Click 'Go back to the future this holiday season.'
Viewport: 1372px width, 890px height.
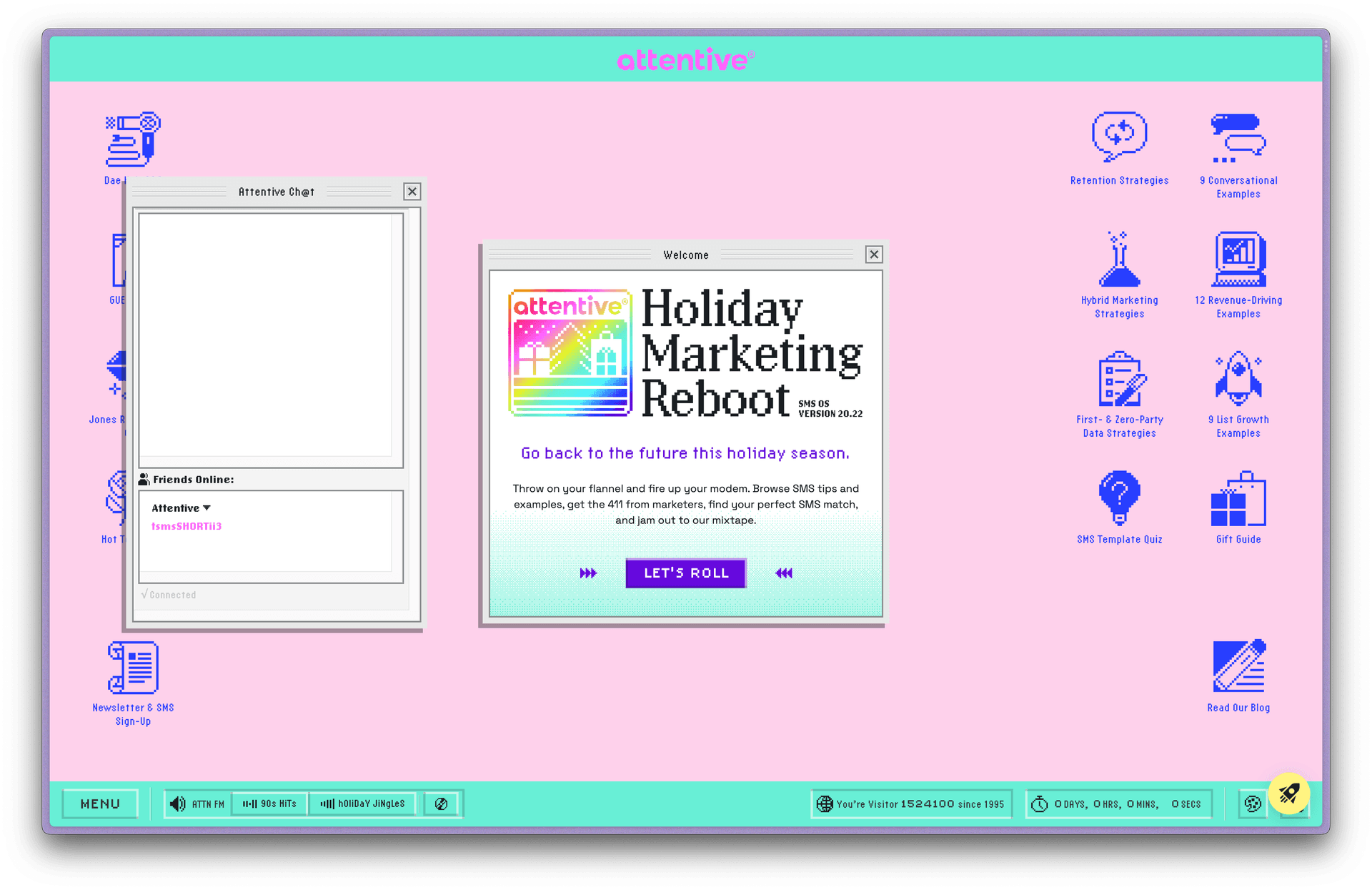tap(685, 453)
